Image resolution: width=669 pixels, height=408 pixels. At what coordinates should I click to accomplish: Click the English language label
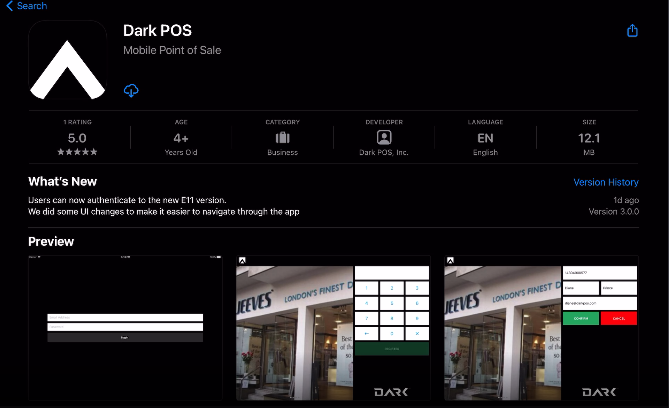pos(485,152)
